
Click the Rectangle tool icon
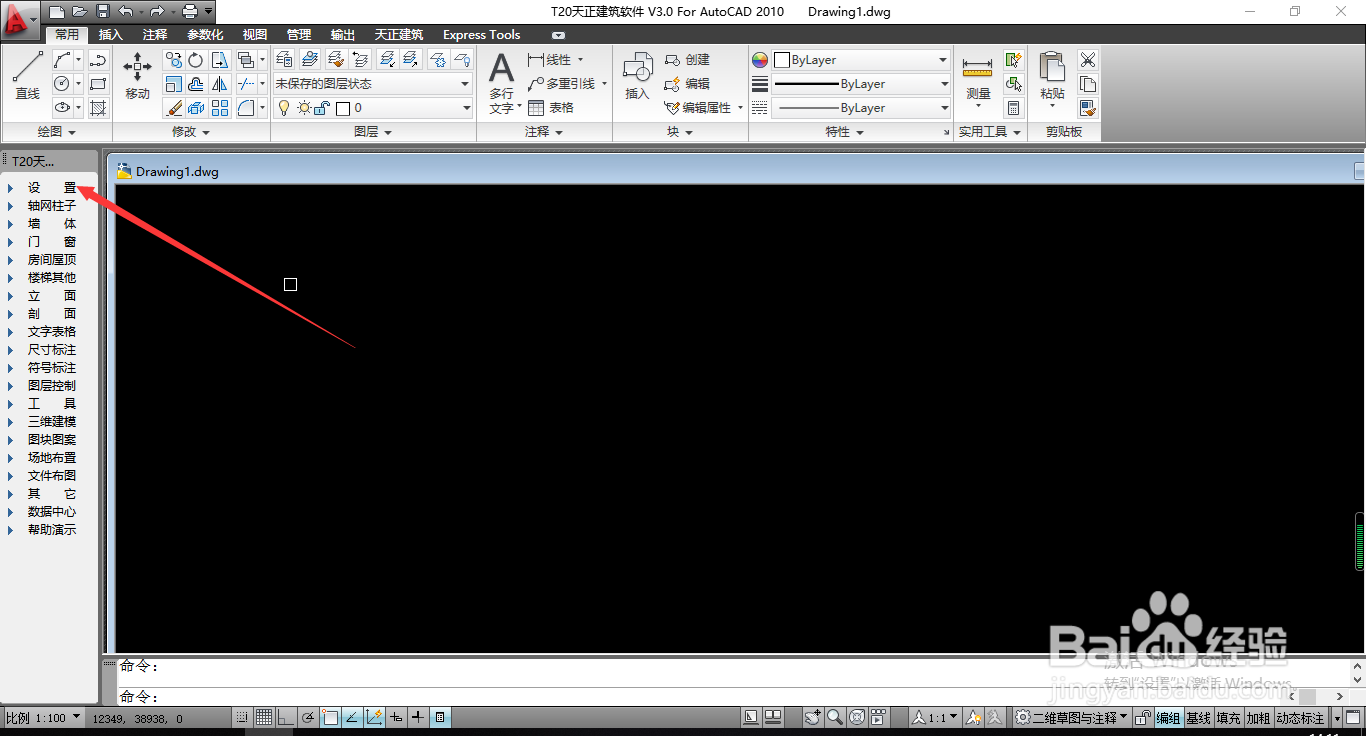tap(98, 84)
